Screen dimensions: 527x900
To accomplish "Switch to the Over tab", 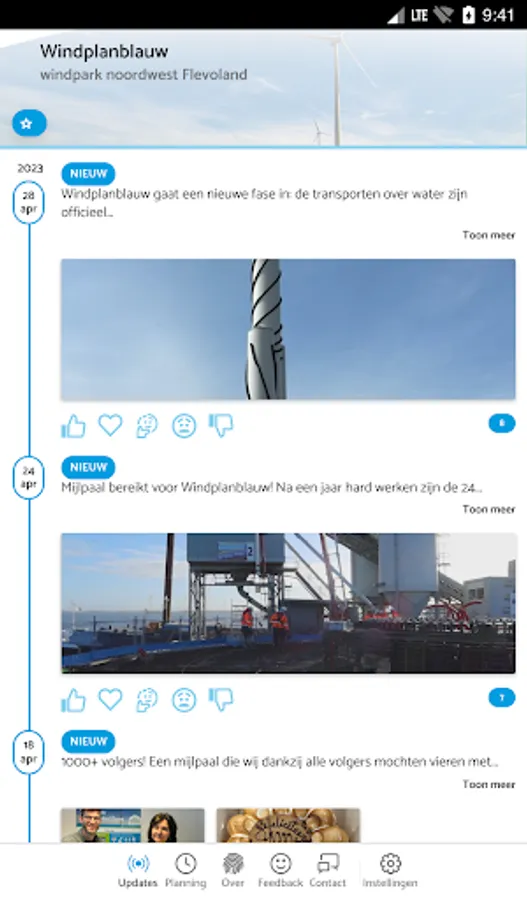I will click(233, 871).
